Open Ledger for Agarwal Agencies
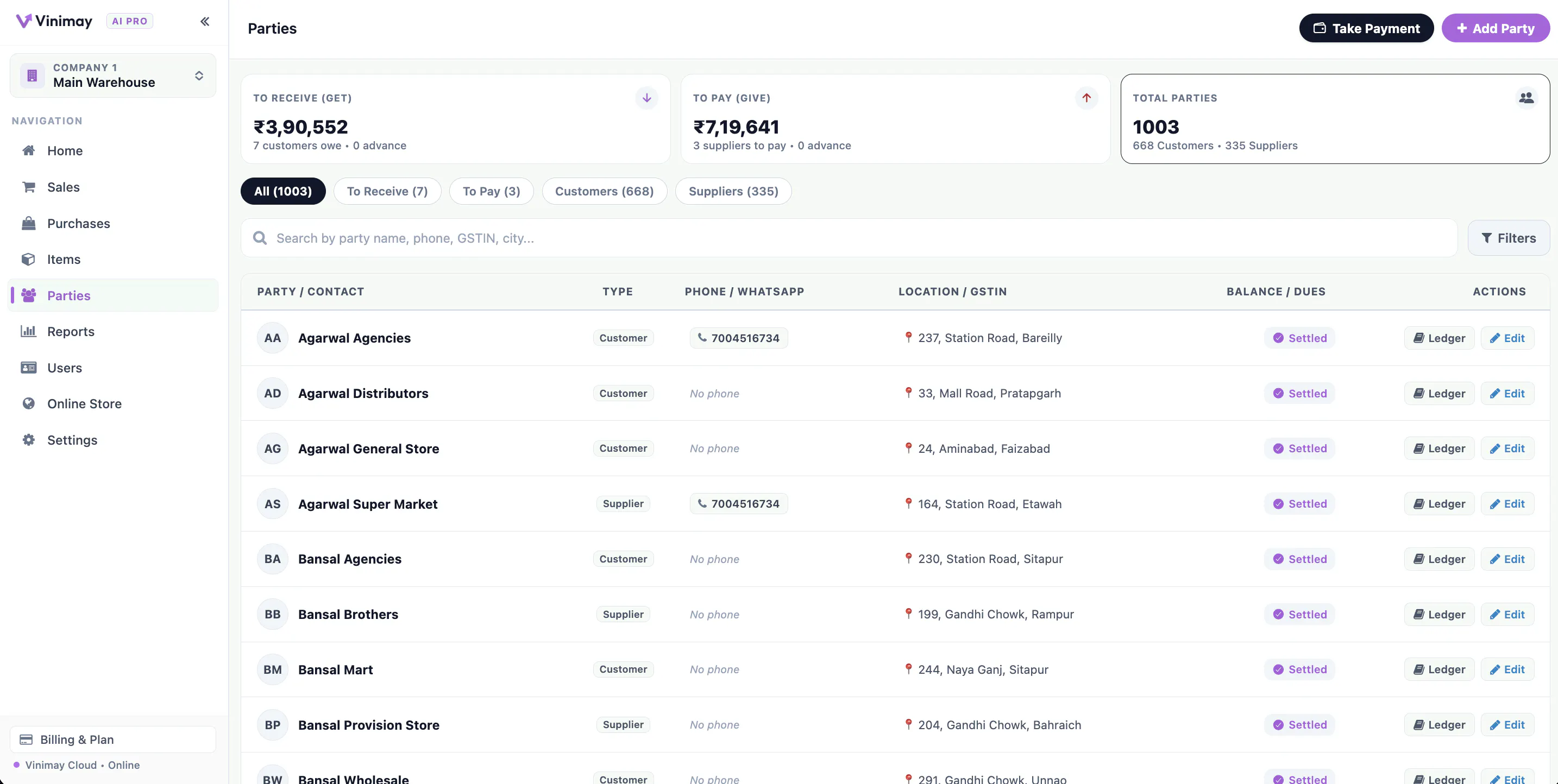This screenshot has width=1558, height=784. (1439, 338)
